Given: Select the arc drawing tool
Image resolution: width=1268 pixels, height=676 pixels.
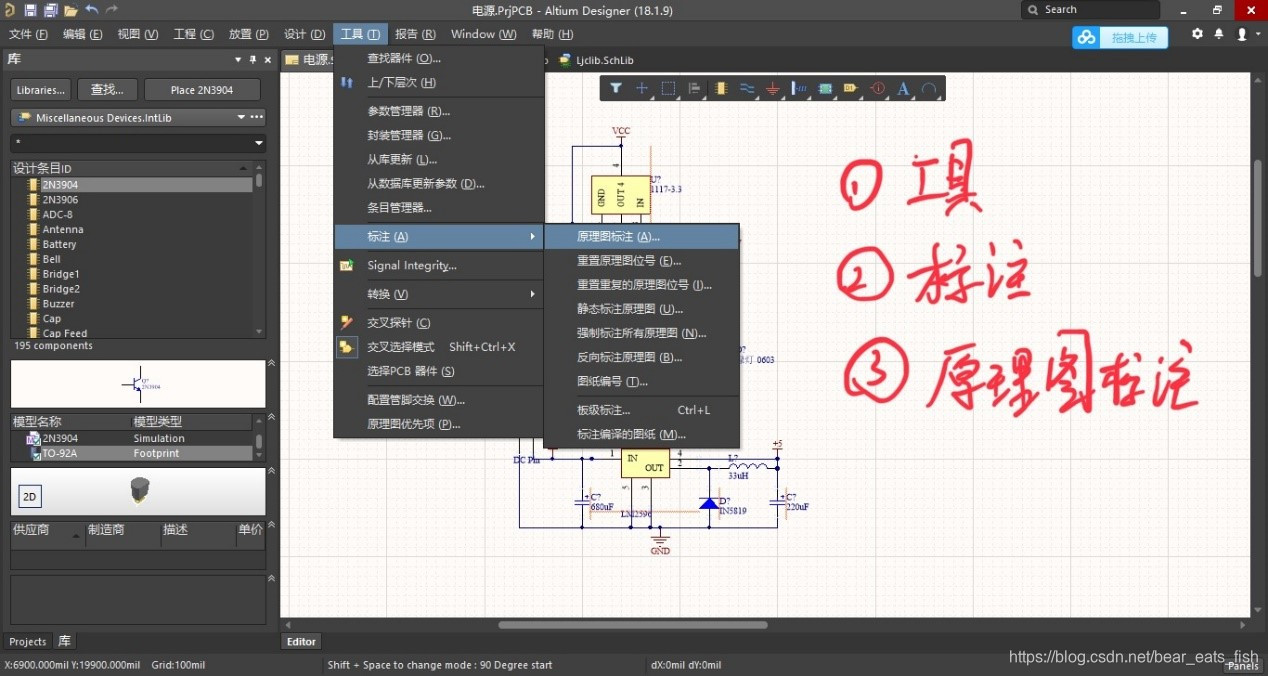Looking at the screenshot, I should click(928, 88).
